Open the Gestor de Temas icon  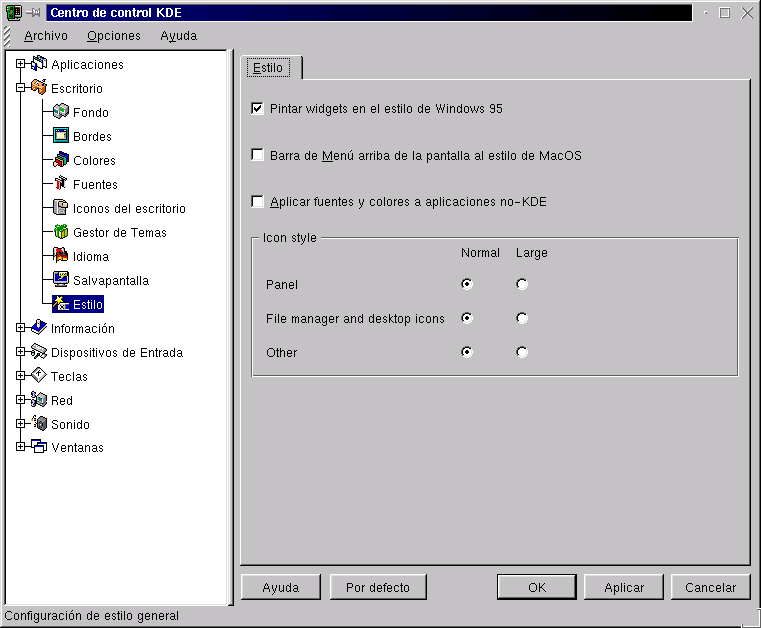[x=61, y=232]
